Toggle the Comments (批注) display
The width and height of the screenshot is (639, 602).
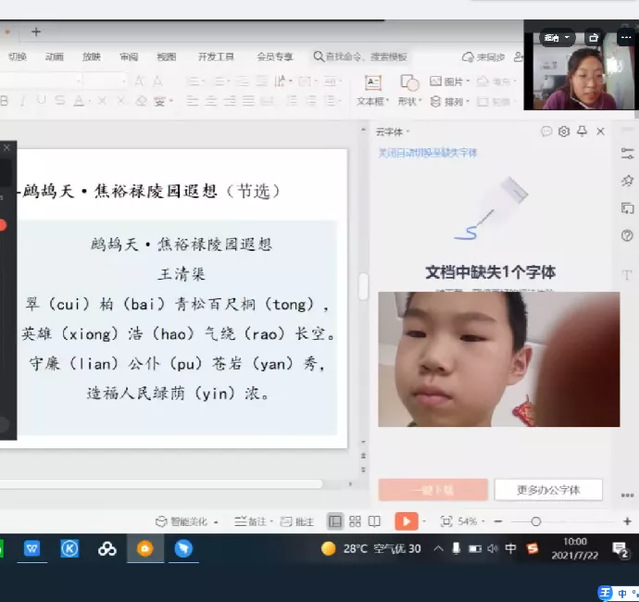pyautogui.click(x=298, y=521)
